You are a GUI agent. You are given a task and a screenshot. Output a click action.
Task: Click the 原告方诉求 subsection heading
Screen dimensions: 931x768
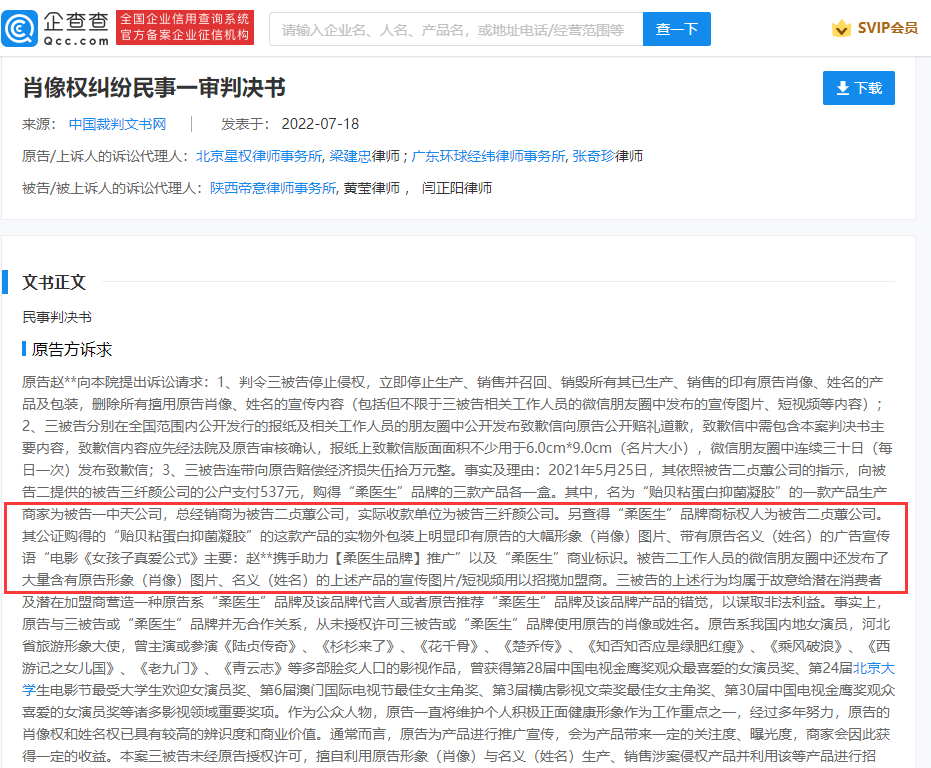coord(72,350)
